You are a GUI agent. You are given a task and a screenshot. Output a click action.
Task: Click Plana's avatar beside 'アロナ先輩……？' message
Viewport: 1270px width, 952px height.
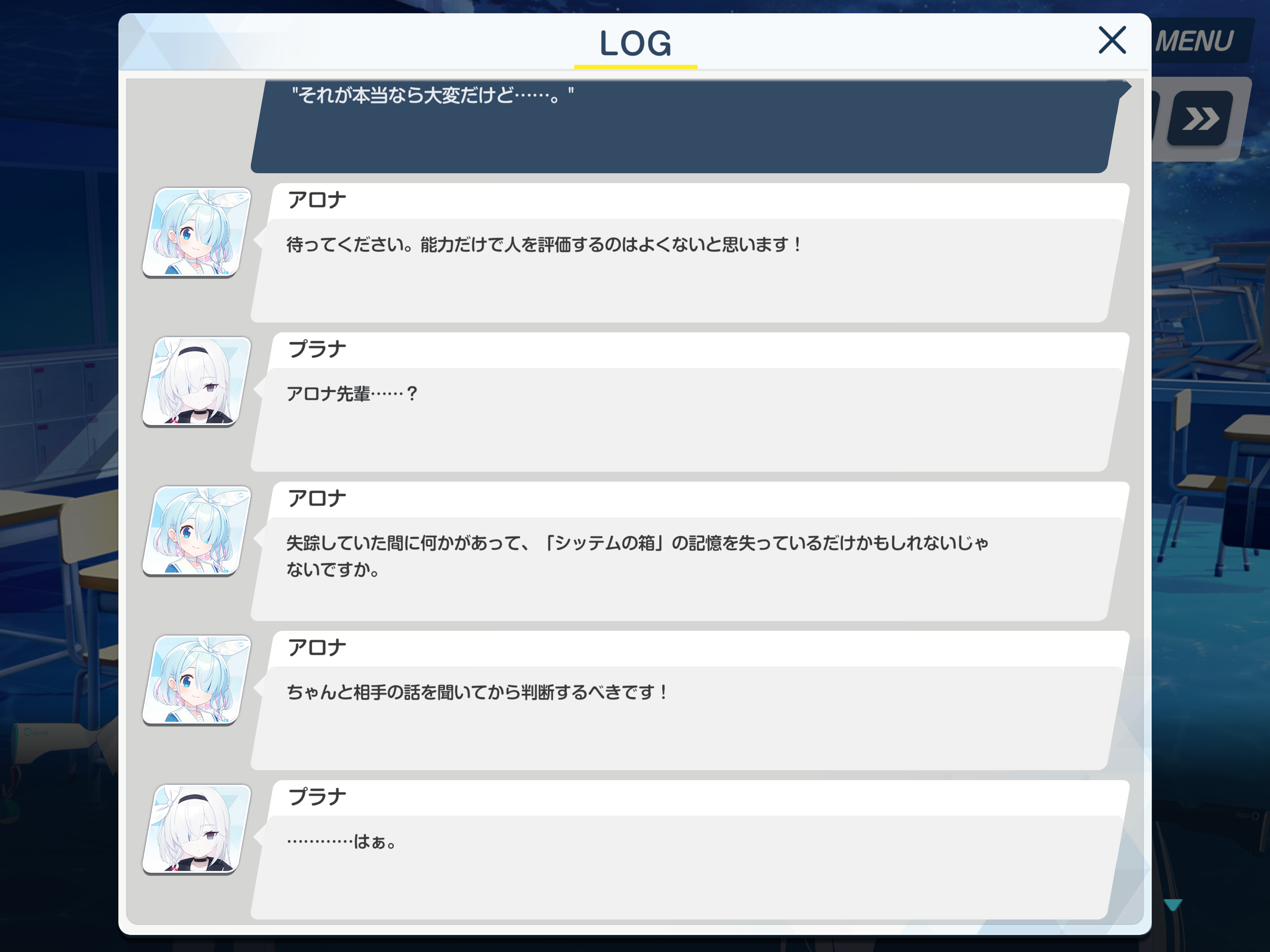point(197,381)
